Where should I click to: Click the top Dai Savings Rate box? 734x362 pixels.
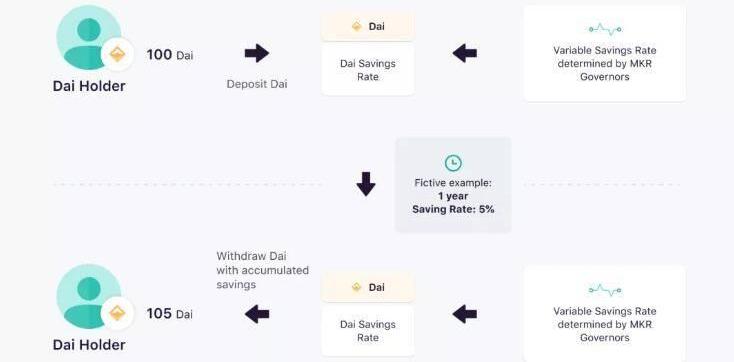pyautogui.click(x=368, y=70)
